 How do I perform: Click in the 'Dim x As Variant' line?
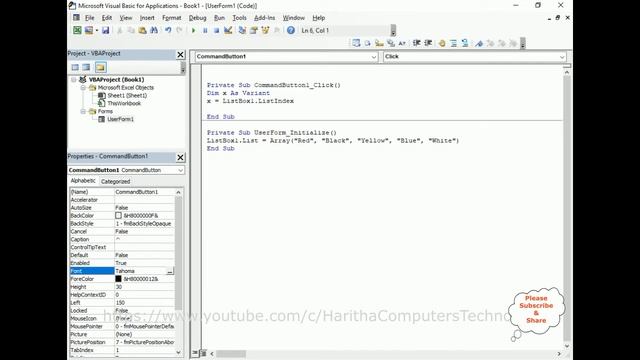point(238,93)
